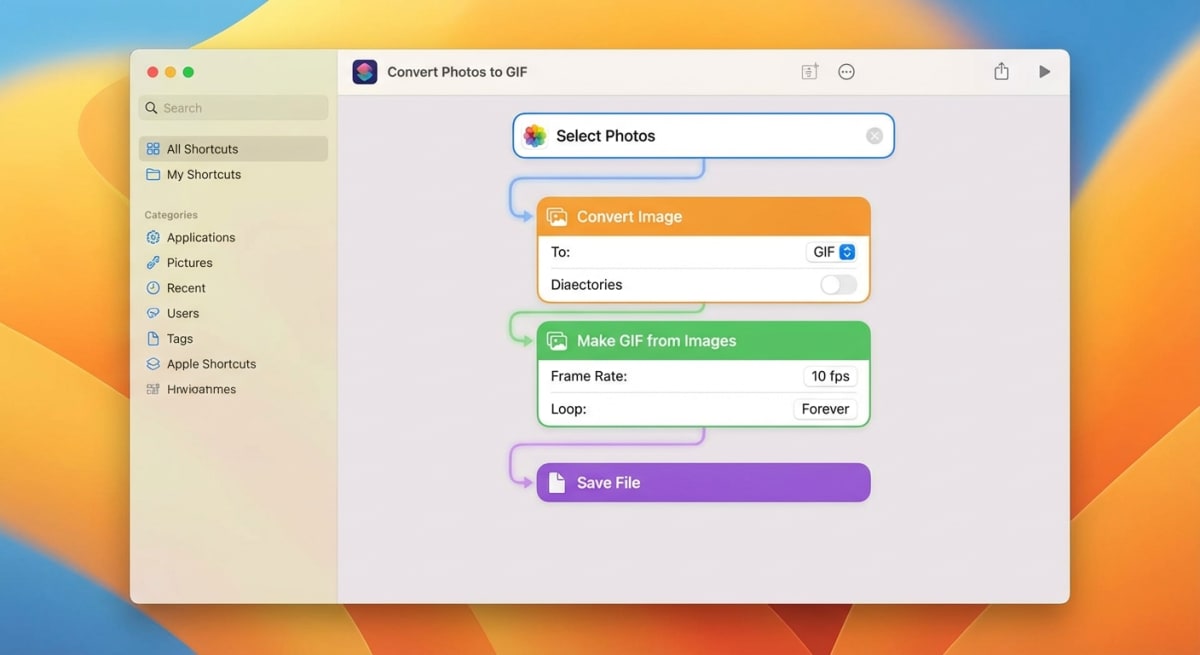Select the Applications category icon
The image size is (1200, 655).
[153, 237]
